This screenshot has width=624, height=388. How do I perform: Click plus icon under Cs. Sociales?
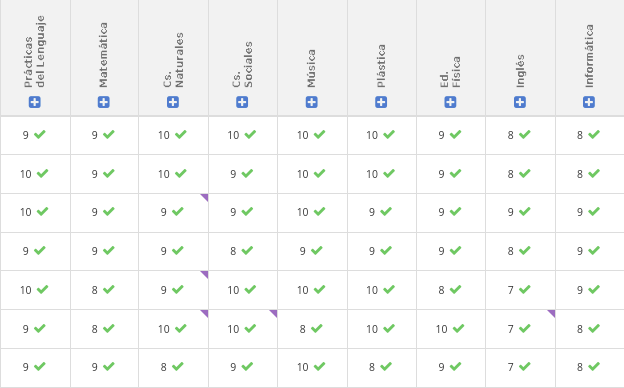point(242,102)
